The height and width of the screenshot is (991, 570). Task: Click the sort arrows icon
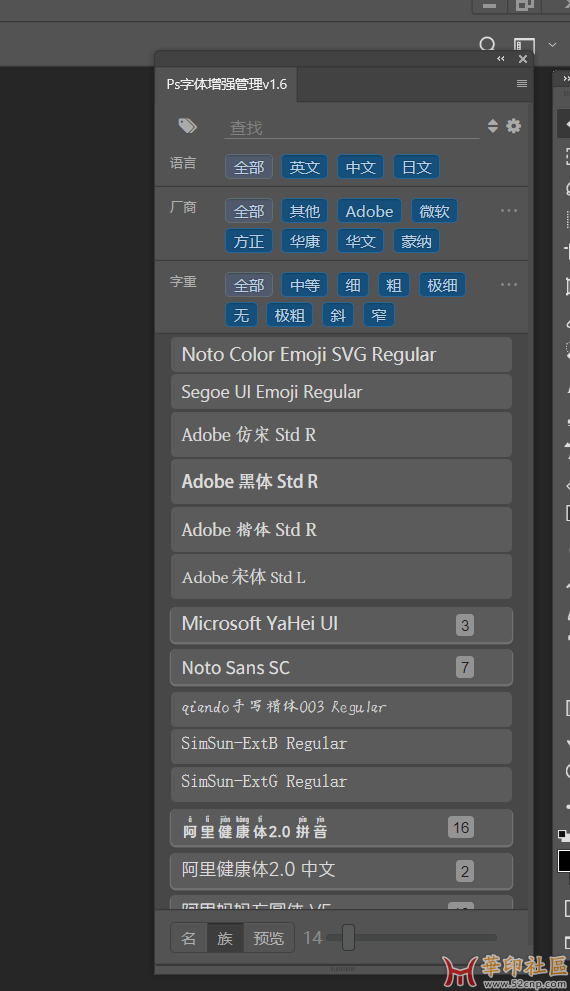pos(493,126)
